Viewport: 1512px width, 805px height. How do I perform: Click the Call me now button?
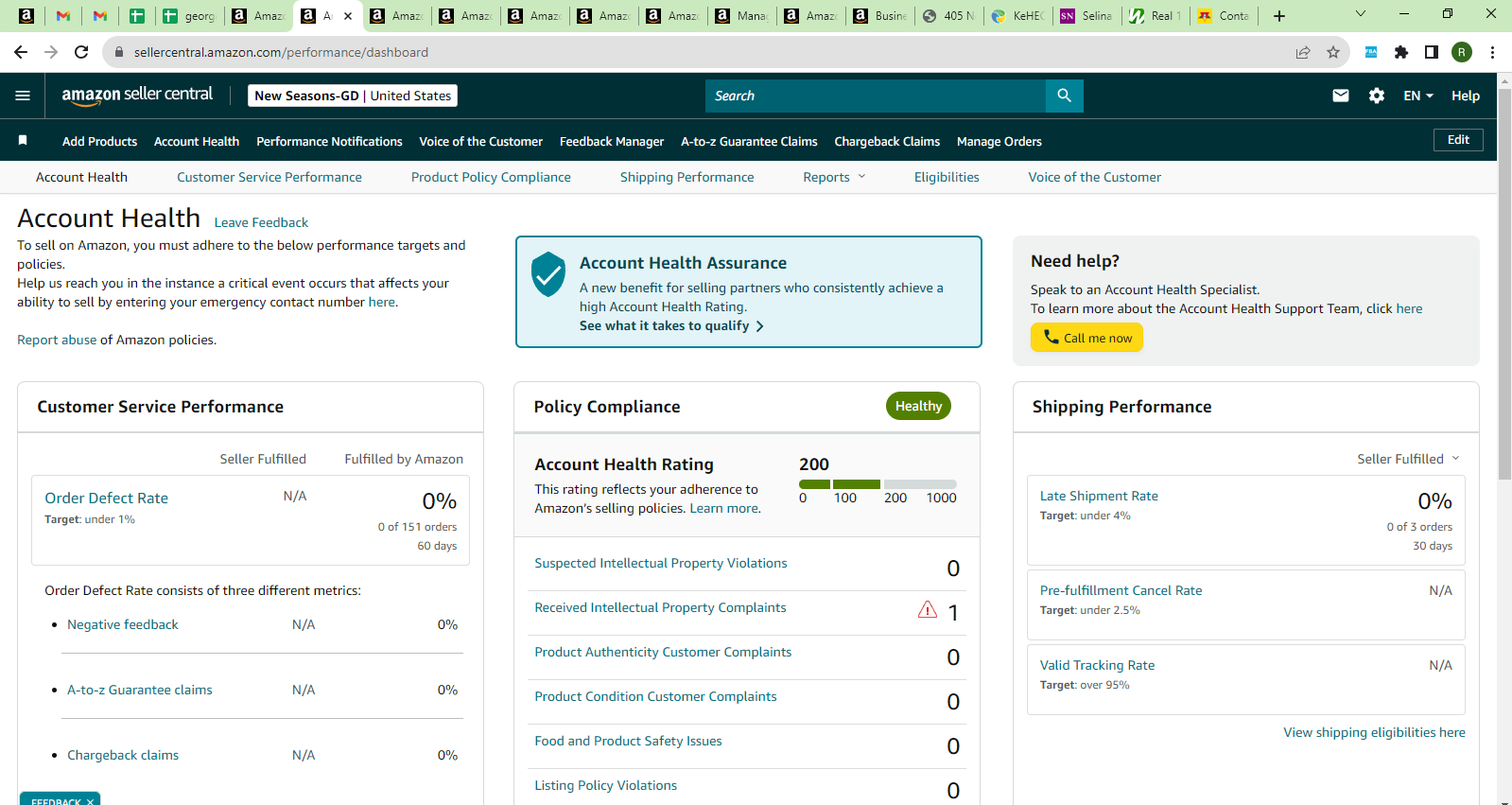click(x=1086, y=338)
